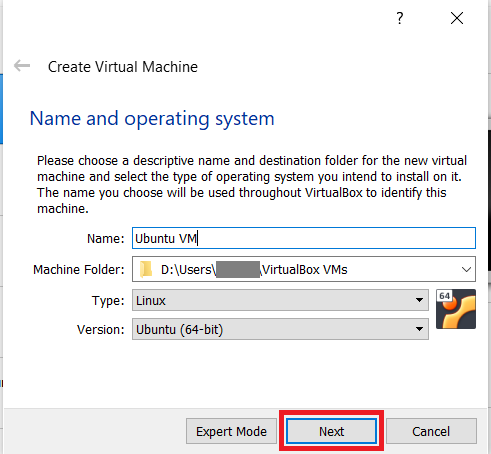
Task: Click the yellow folder icon in Machine Folder
Action: coord(146,269)
